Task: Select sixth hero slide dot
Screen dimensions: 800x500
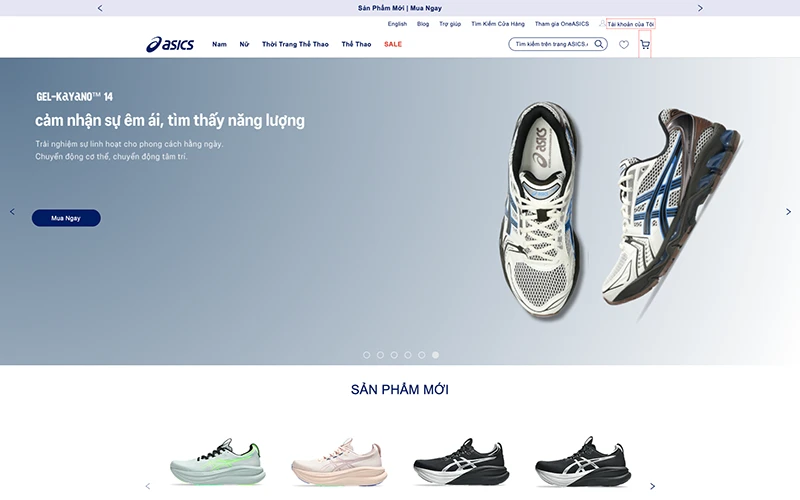Action: 435,355
